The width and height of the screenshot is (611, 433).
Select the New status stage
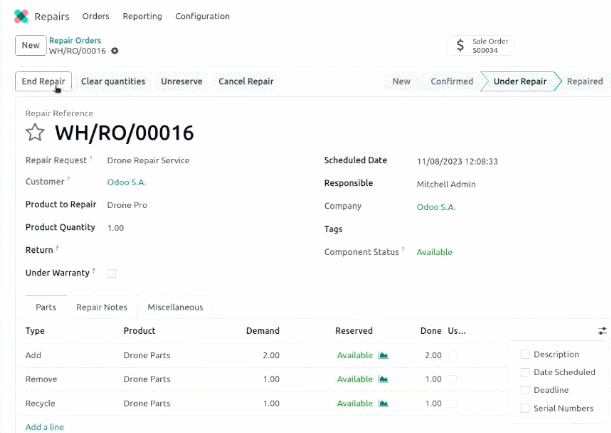click(x=401, y=81)
